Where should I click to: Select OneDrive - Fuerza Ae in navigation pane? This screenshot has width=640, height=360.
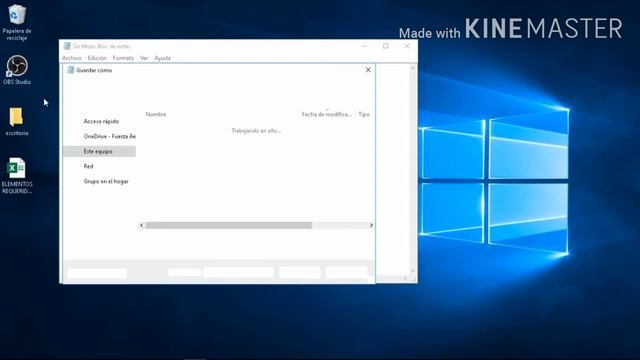point(109,136)
